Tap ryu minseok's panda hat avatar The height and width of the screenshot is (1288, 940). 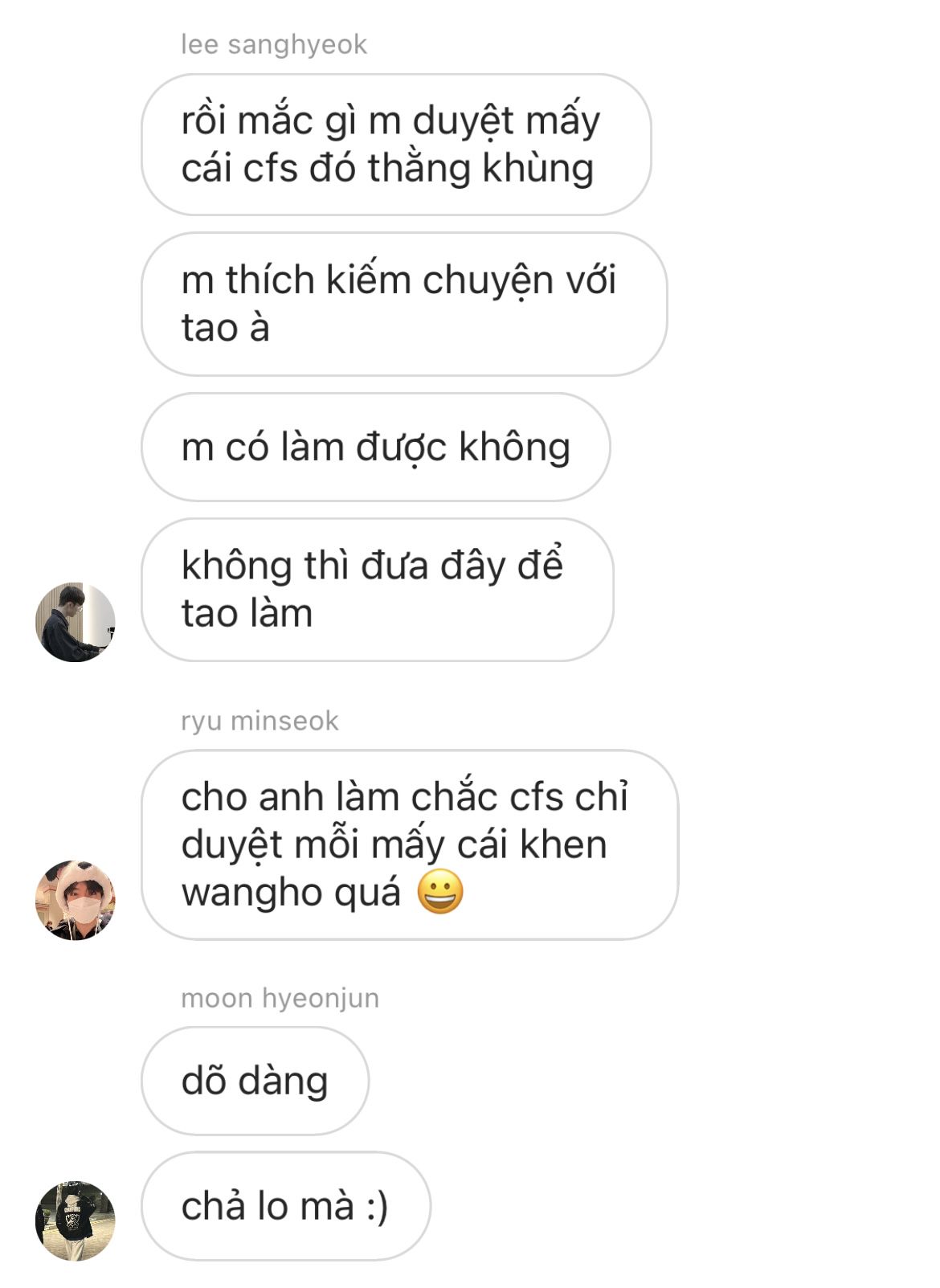pos(76,900)
